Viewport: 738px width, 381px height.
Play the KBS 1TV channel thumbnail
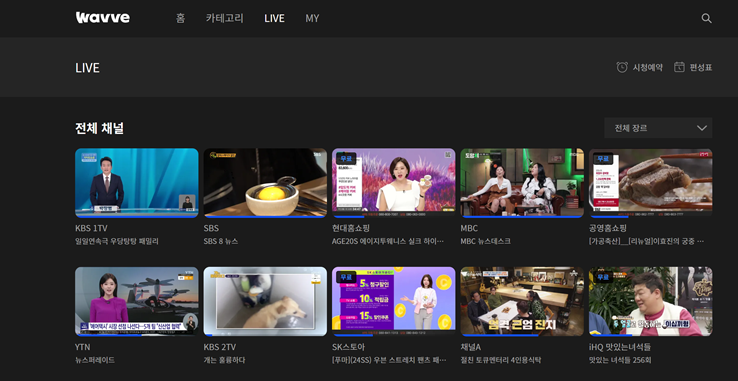(136, 183)
